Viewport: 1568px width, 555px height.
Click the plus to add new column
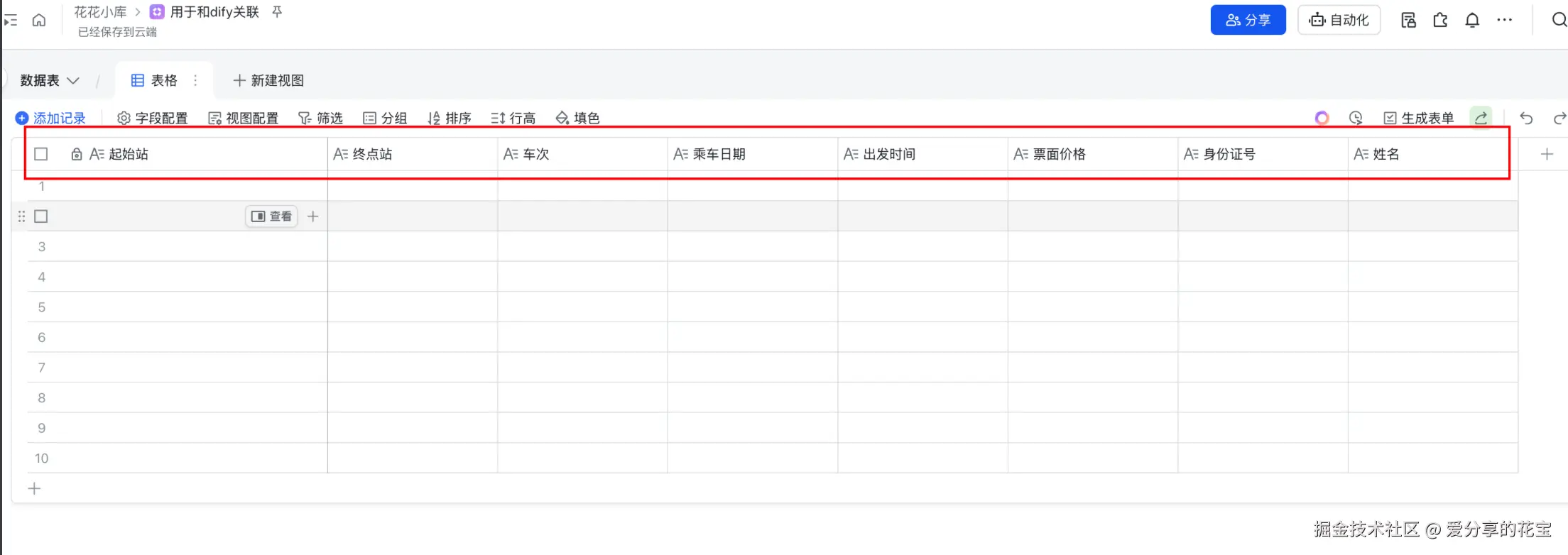click(x=1547, y=154)
